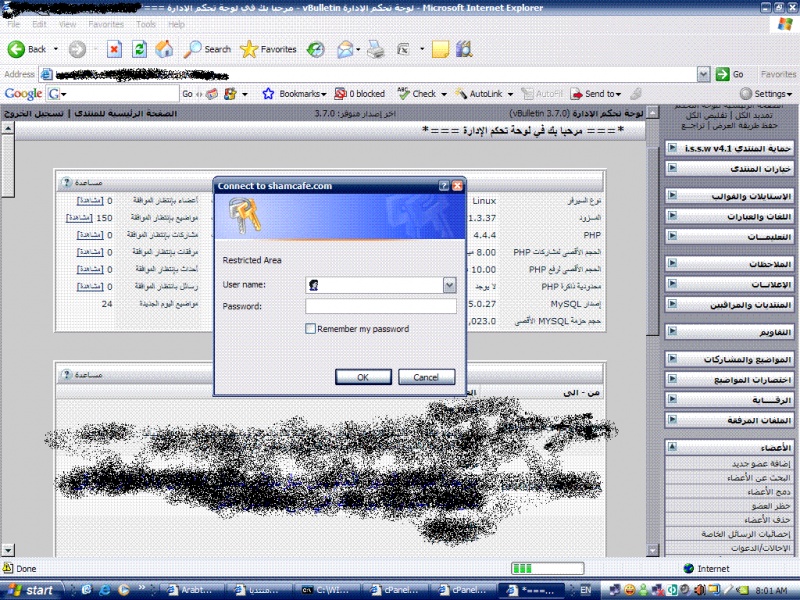Open the User name dropdown list
800x600 pixels.
pyautogui.click(x=449, y=285)
